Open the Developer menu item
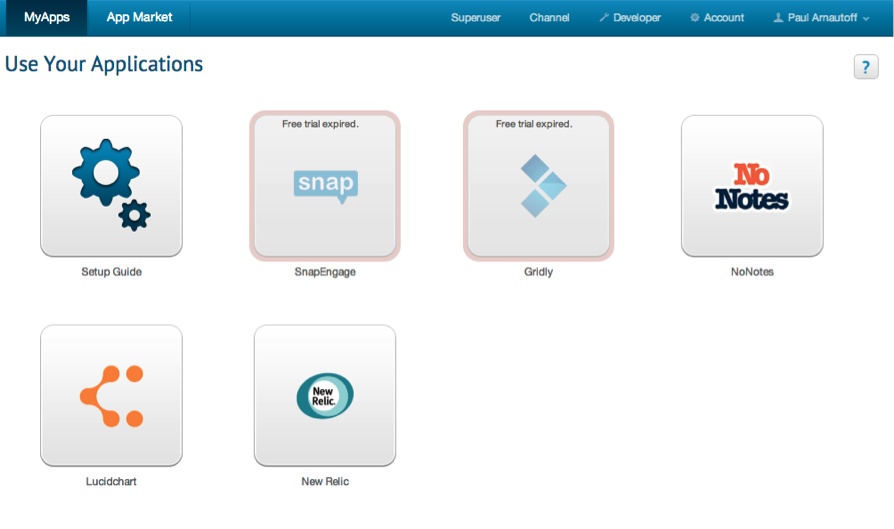 [630, 18]
